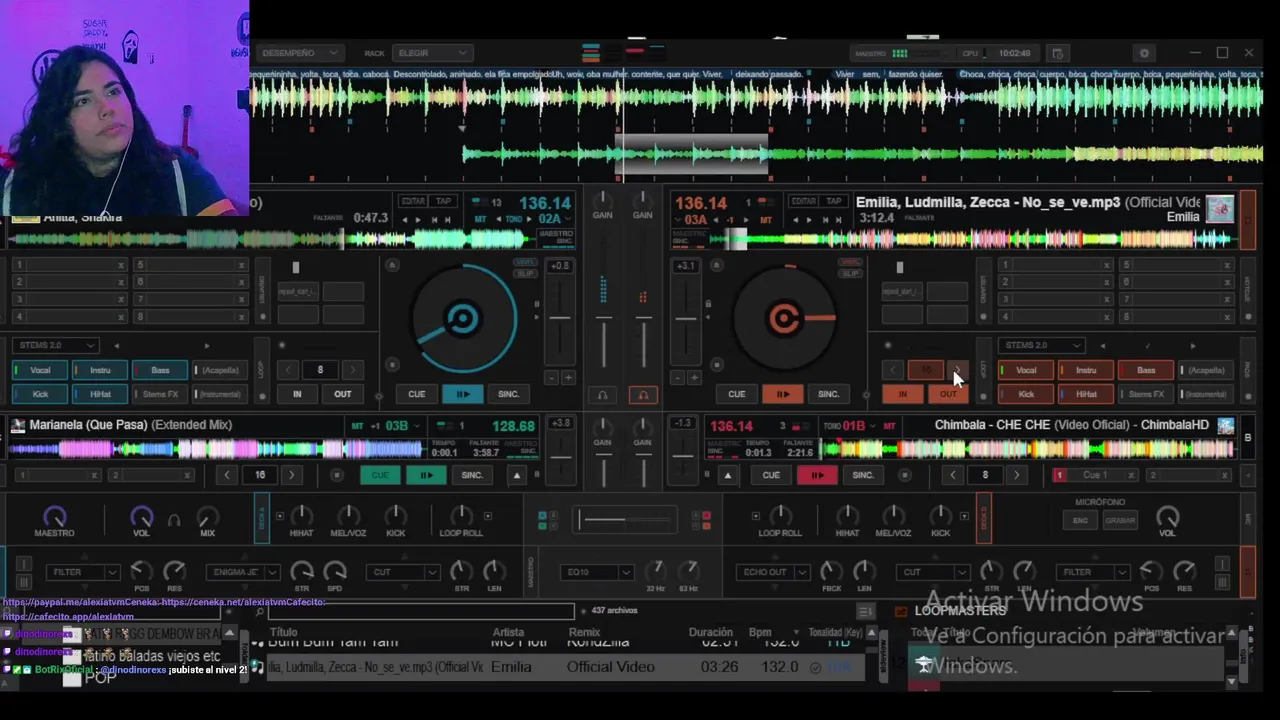Sort the browser by Bpm column
This screenshot has width=1280, height=720.
tap(760, 632)
